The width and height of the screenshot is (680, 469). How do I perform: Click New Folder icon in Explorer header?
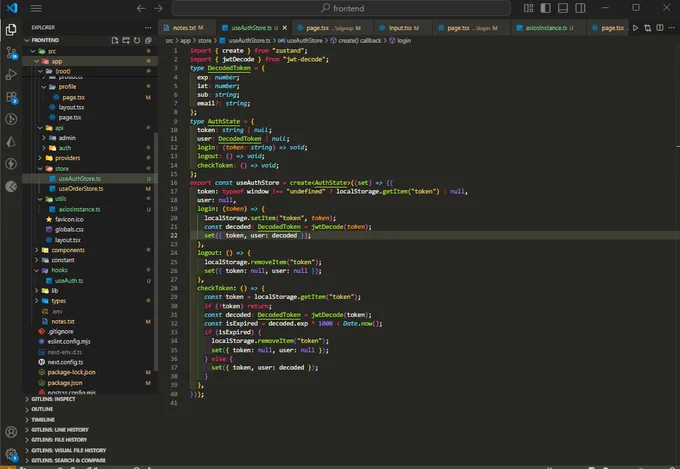tap(126, 40)
